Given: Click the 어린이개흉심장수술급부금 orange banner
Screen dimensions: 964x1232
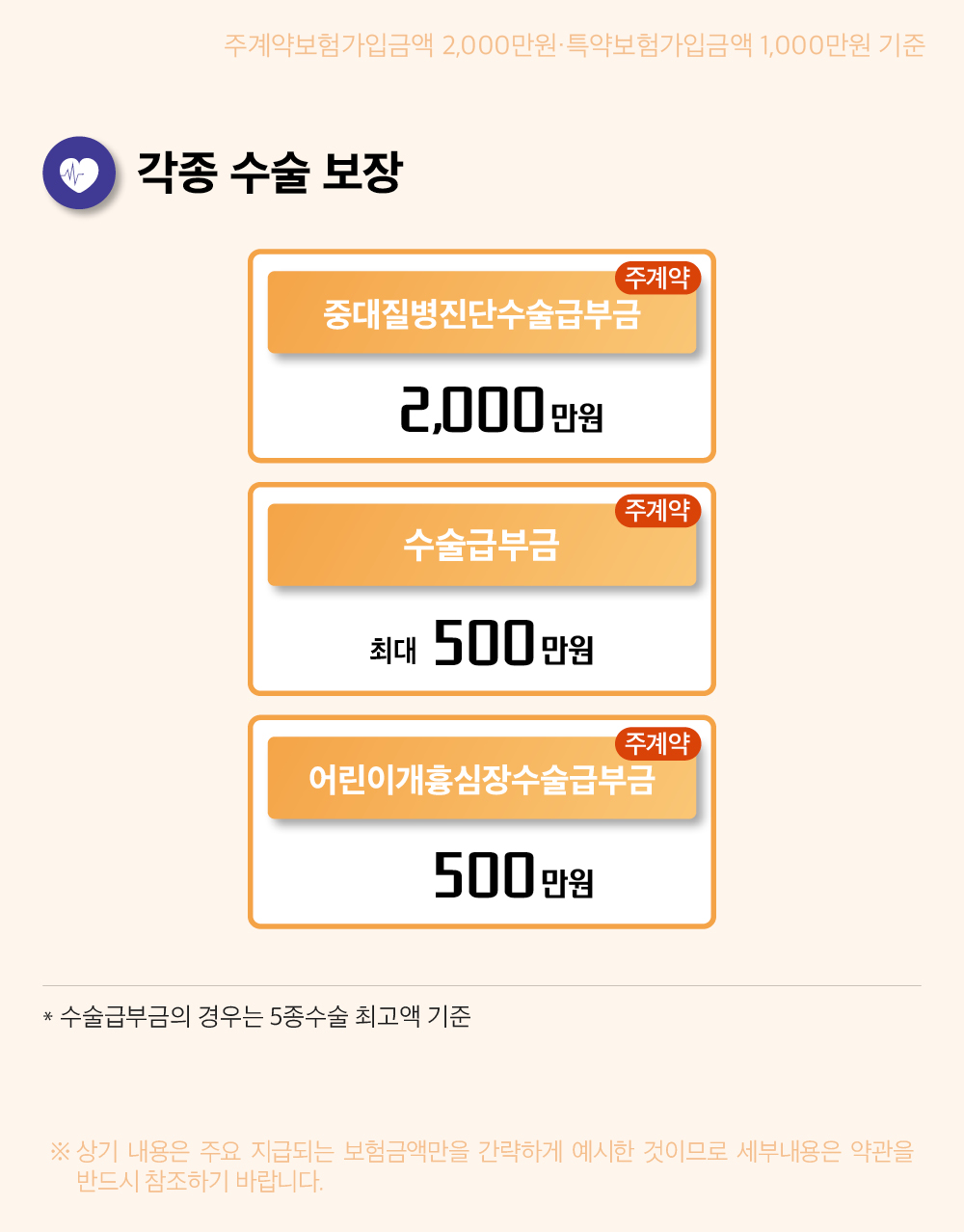Looking at the screenshot, I should (x=481, y=778).
